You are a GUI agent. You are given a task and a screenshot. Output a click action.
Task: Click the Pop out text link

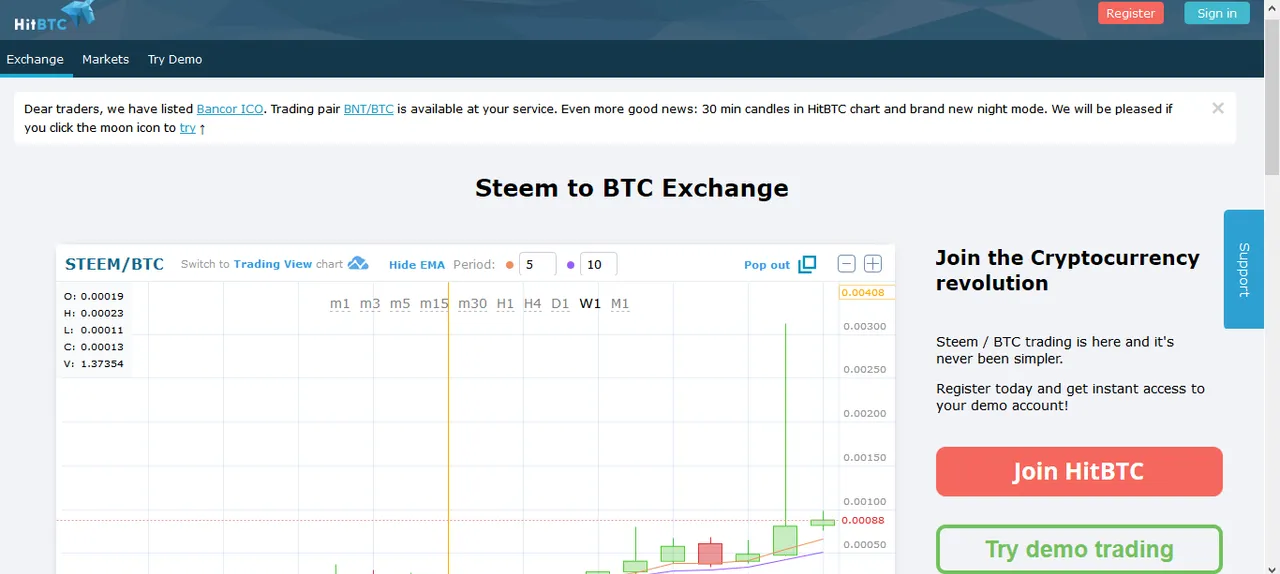(x=767, y=265)
